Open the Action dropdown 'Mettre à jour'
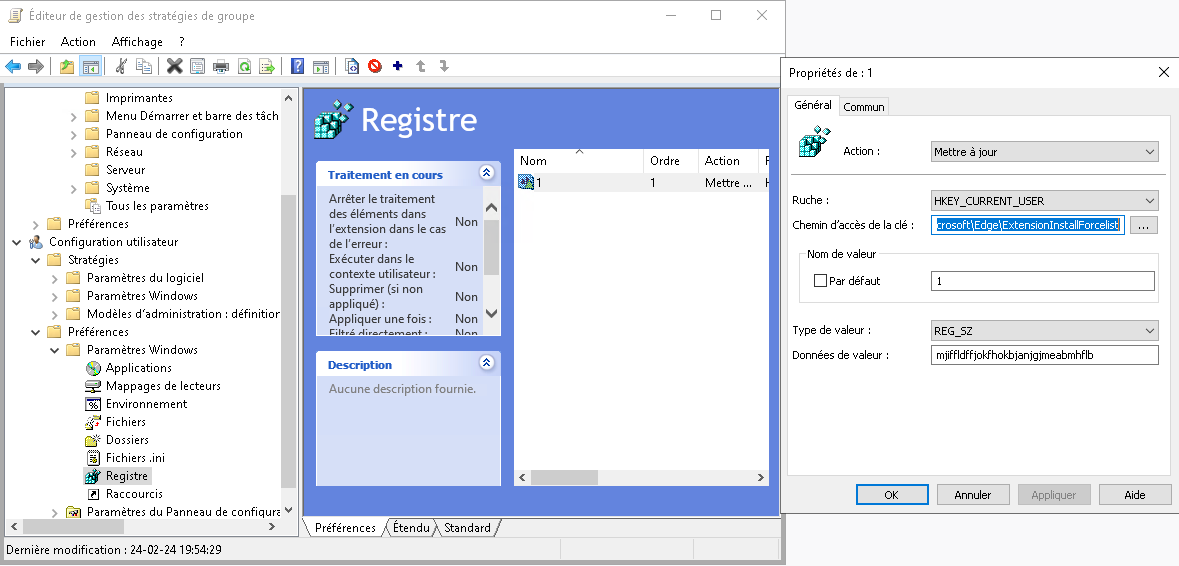 (x=1044, y=152)
